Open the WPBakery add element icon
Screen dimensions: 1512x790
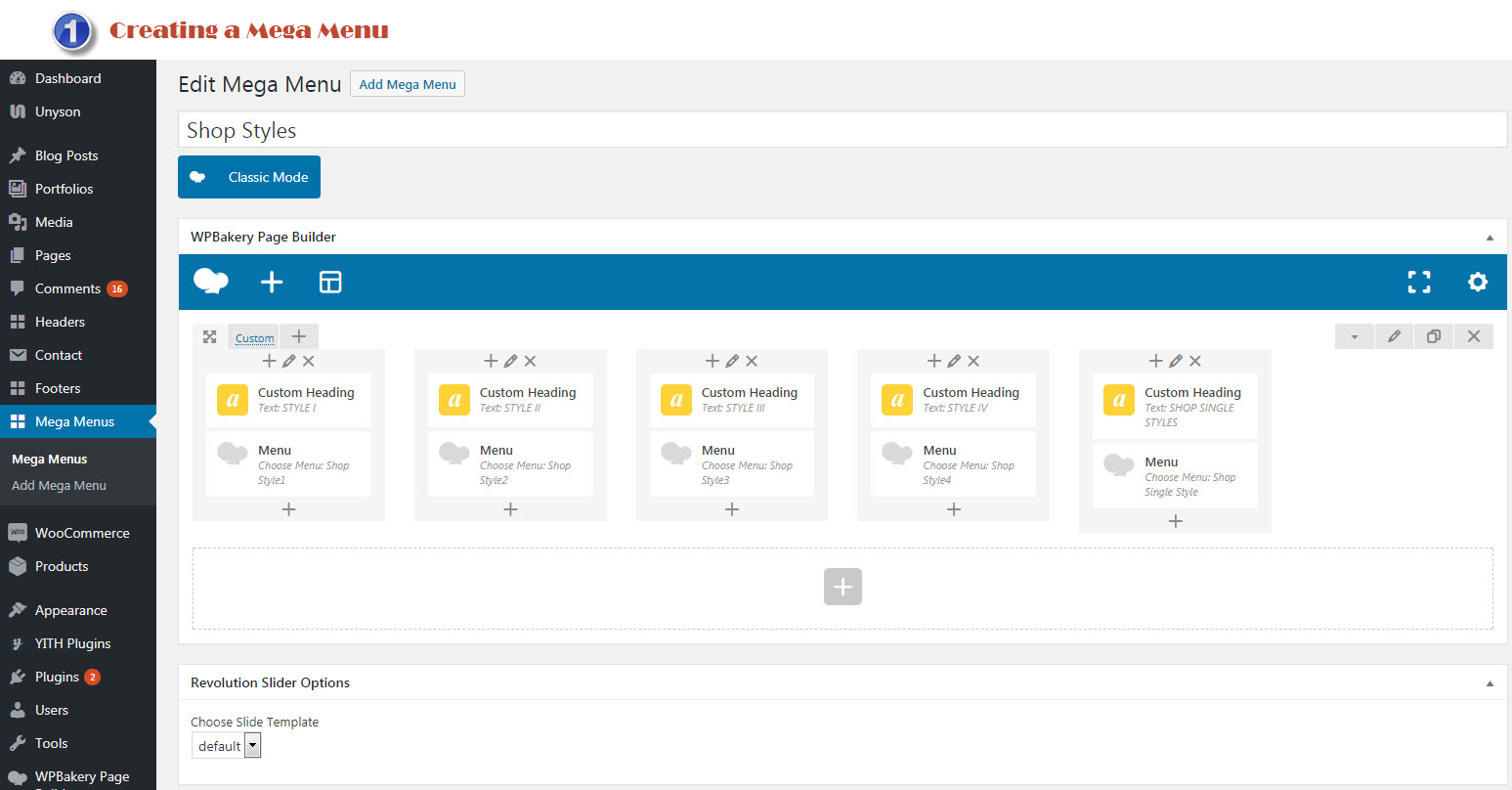[272, 282]
